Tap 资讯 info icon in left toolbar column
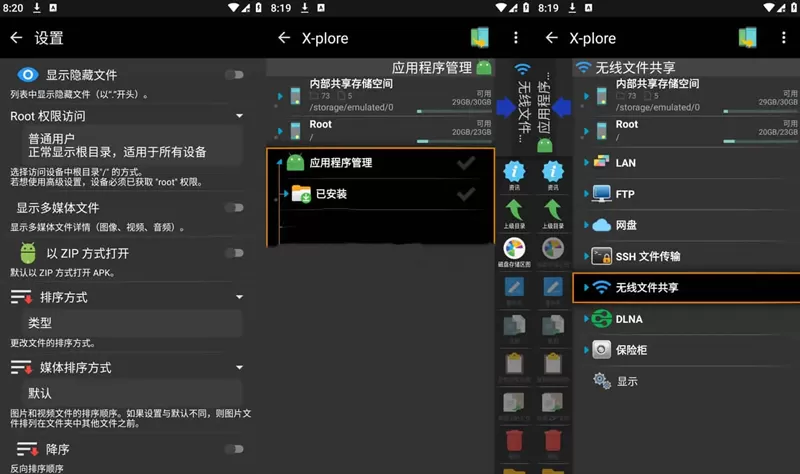Screen dimensions: 800x474 (x=514, y=175)
